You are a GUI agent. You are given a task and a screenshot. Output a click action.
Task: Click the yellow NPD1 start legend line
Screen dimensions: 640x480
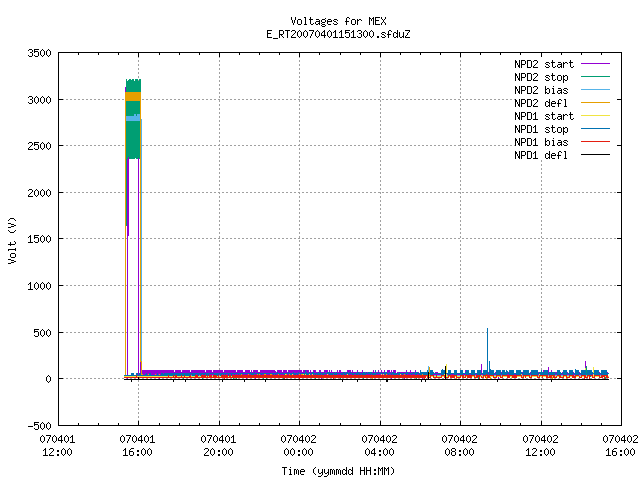pyautogui.click(x=596, y=116)
